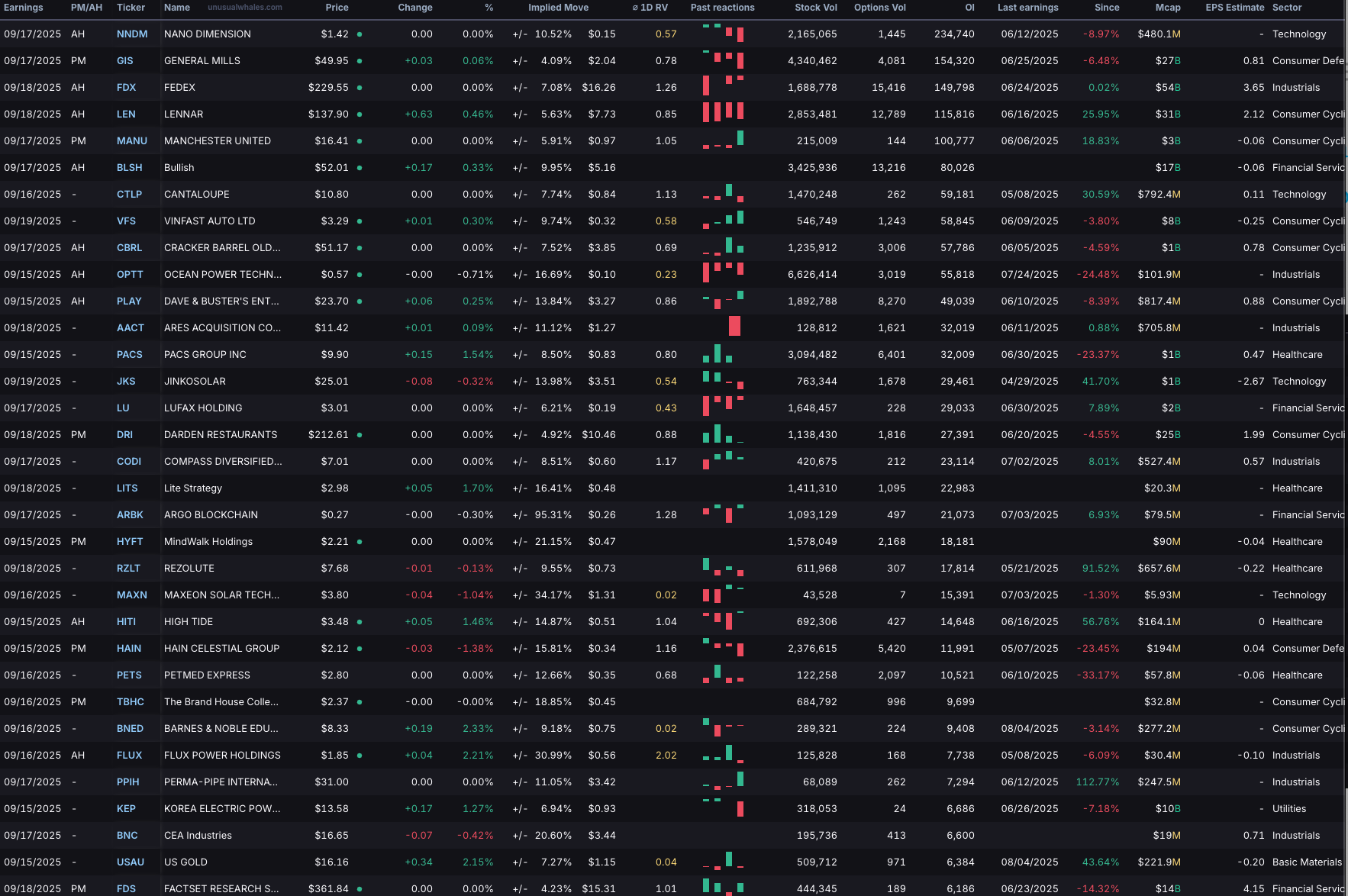The width and height of the screenshot is (1348, 896).
Task: Sort by Last earnings header
Action: tap(1028, 8)
